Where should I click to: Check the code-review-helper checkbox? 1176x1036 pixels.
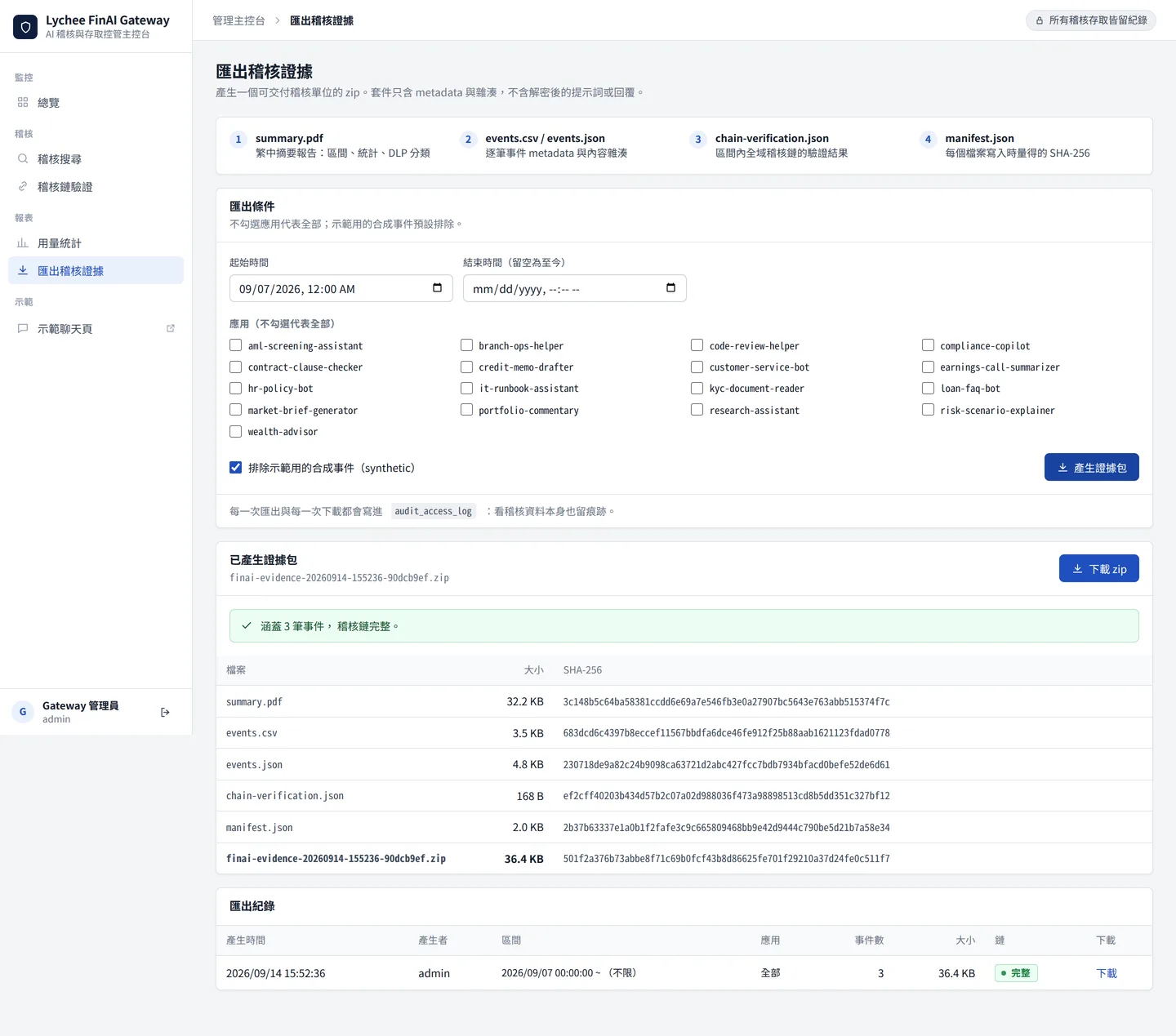click(697, 345)
